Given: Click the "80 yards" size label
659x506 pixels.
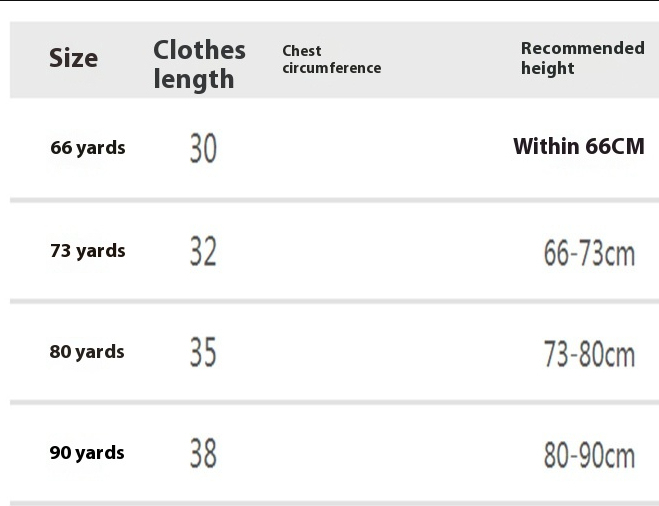Looking at the screenshot, I should (x=87, y=352).
